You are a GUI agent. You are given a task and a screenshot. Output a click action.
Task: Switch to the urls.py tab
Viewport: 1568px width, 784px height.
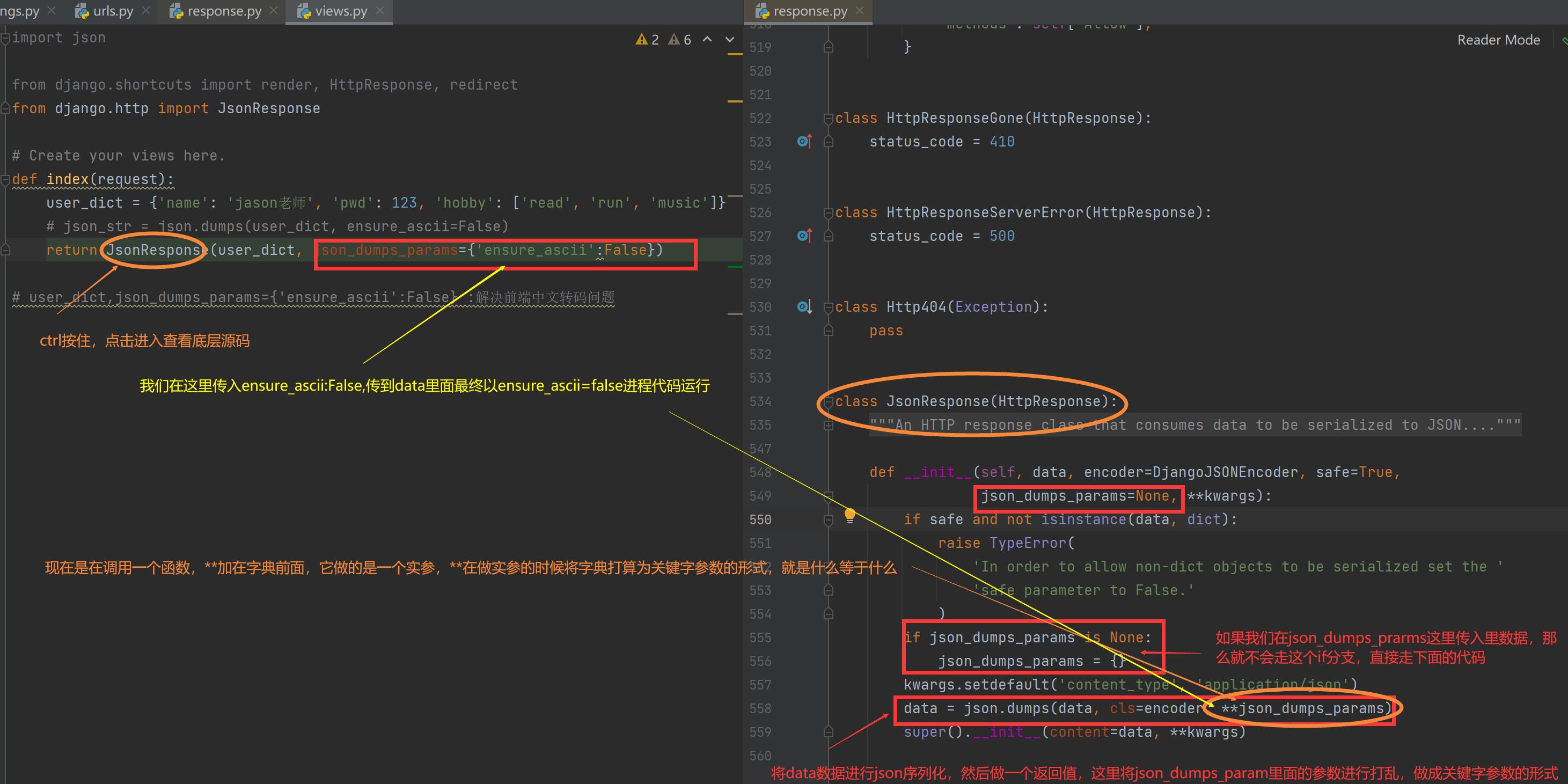click(113, 11)
